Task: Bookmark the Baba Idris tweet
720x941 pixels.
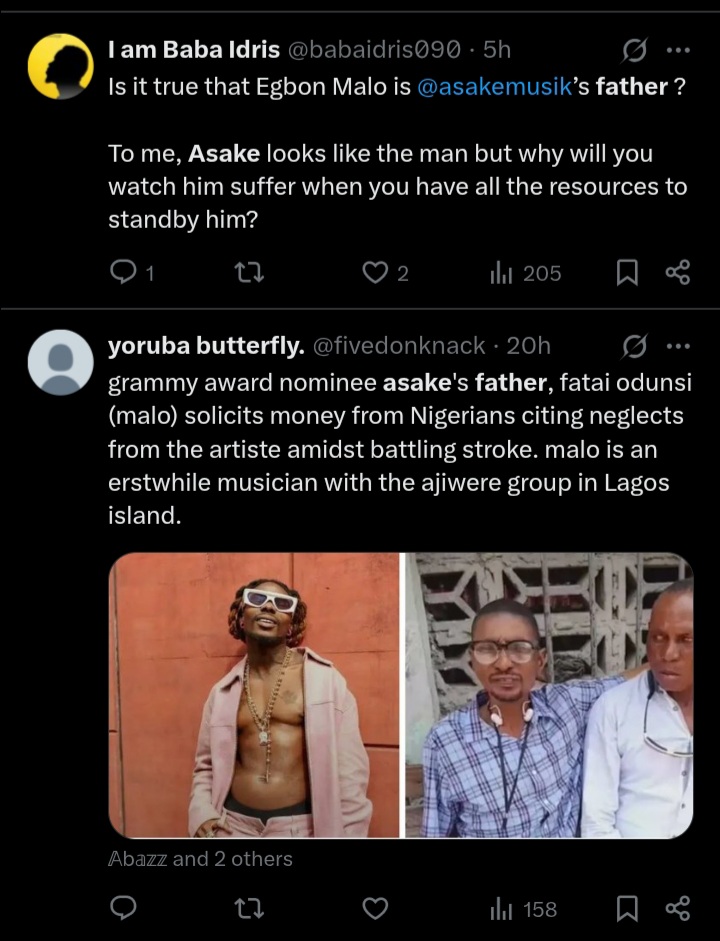Action: pyautogui.click(x=627, y=273)
